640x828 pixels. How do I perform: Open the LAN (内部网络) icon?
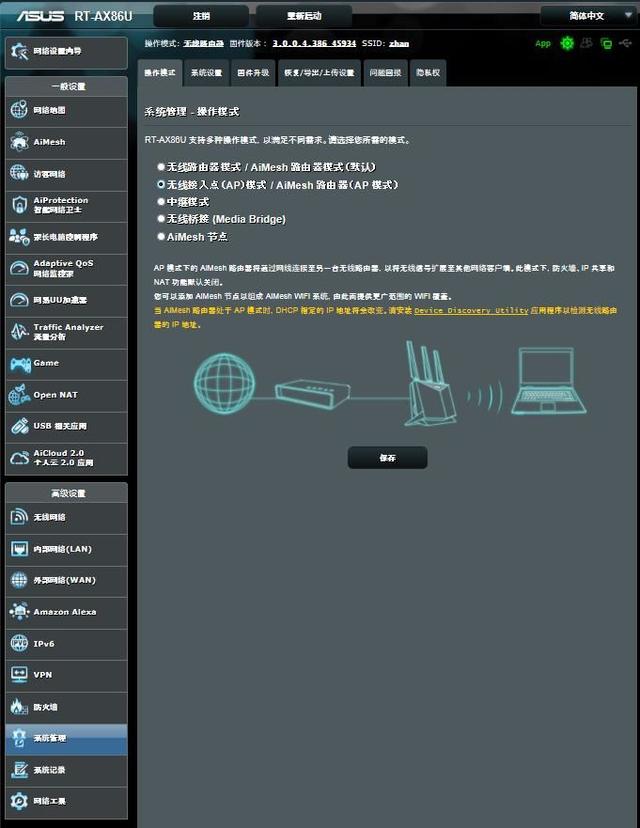(x=19, y=549)
